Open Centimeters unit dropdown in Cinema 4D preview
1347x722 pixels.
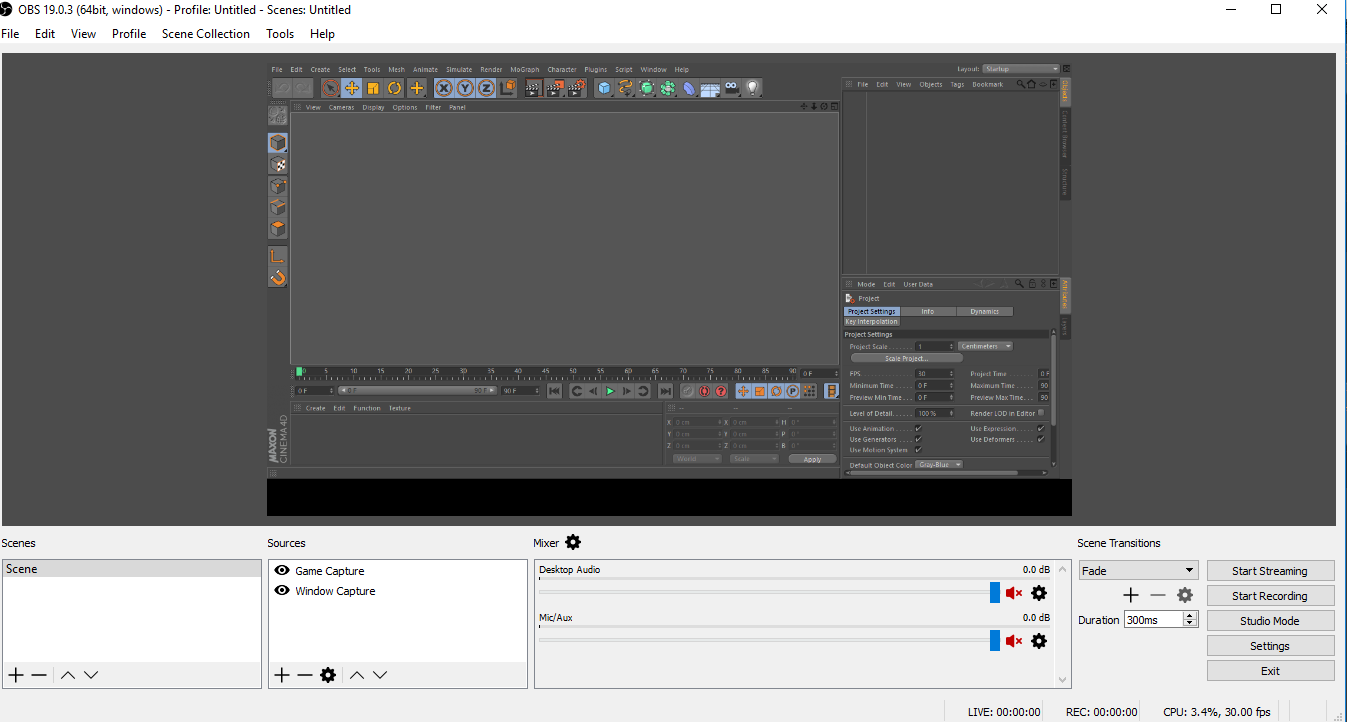pyautogui.click(x=985, y=346)
